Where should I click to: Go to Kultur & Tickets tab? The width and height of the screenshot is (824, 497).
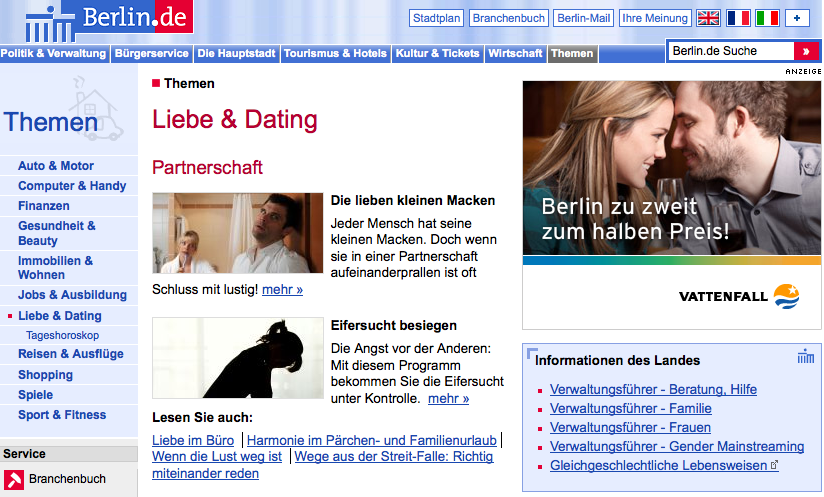click(437, 54)
